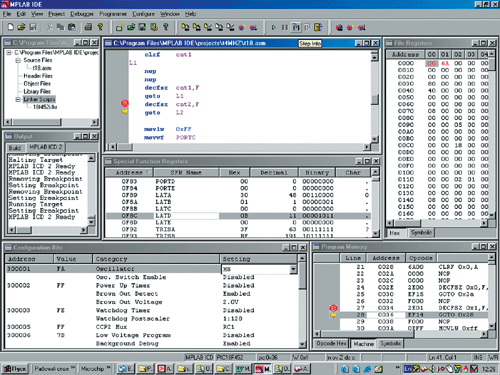
Task: Click the green project help question icon
Action: tap(165, 27)
